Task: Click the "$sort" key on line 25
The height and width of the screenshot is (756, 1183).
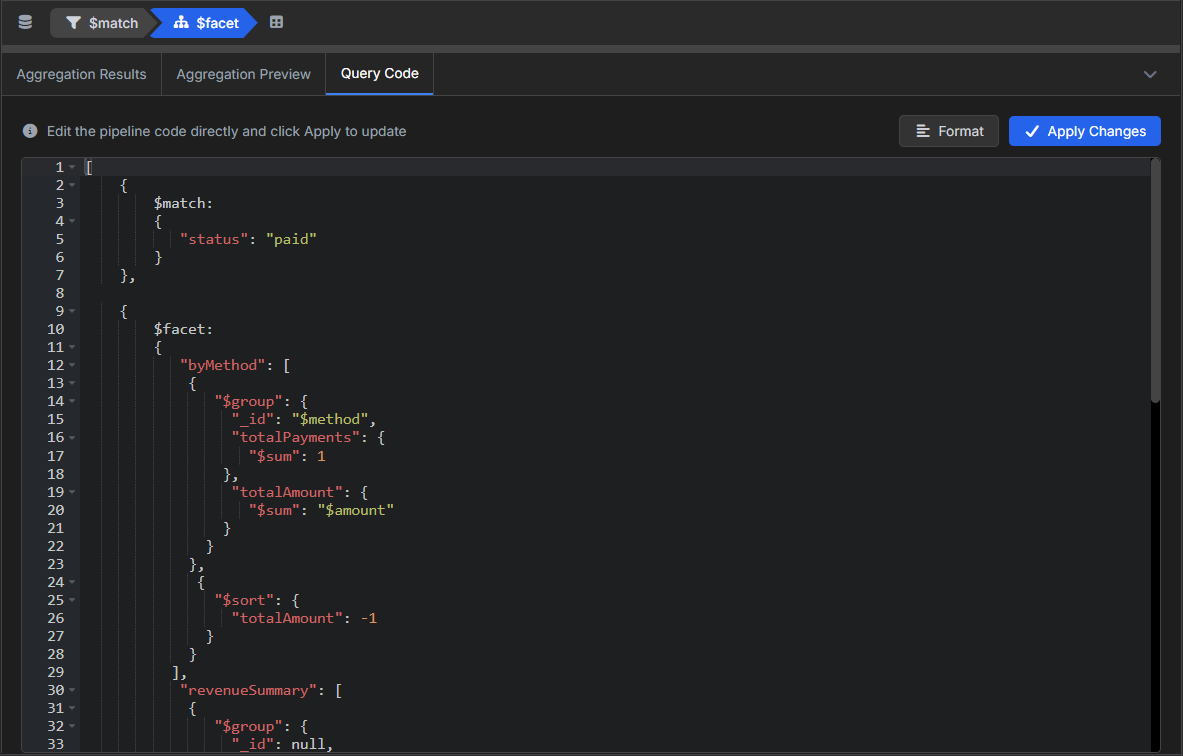Action: click(244, 601)
